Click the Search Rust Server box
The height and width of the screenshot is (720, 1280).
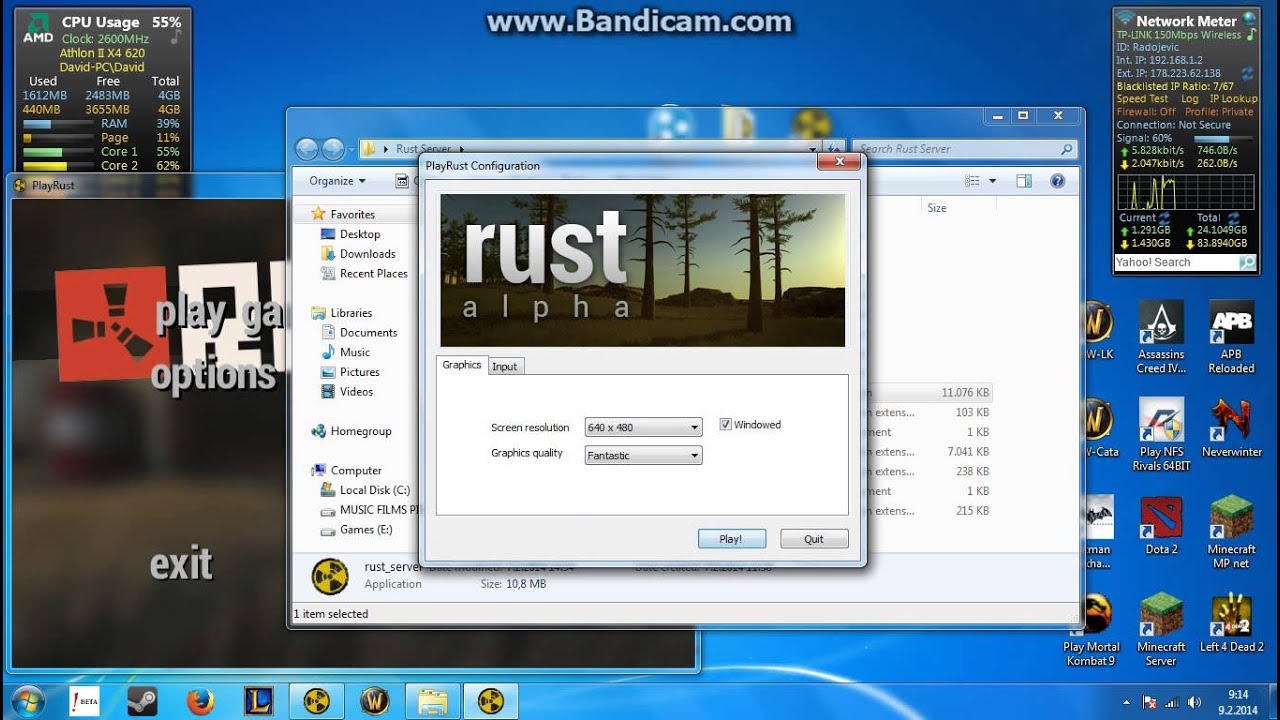[966, 149]
